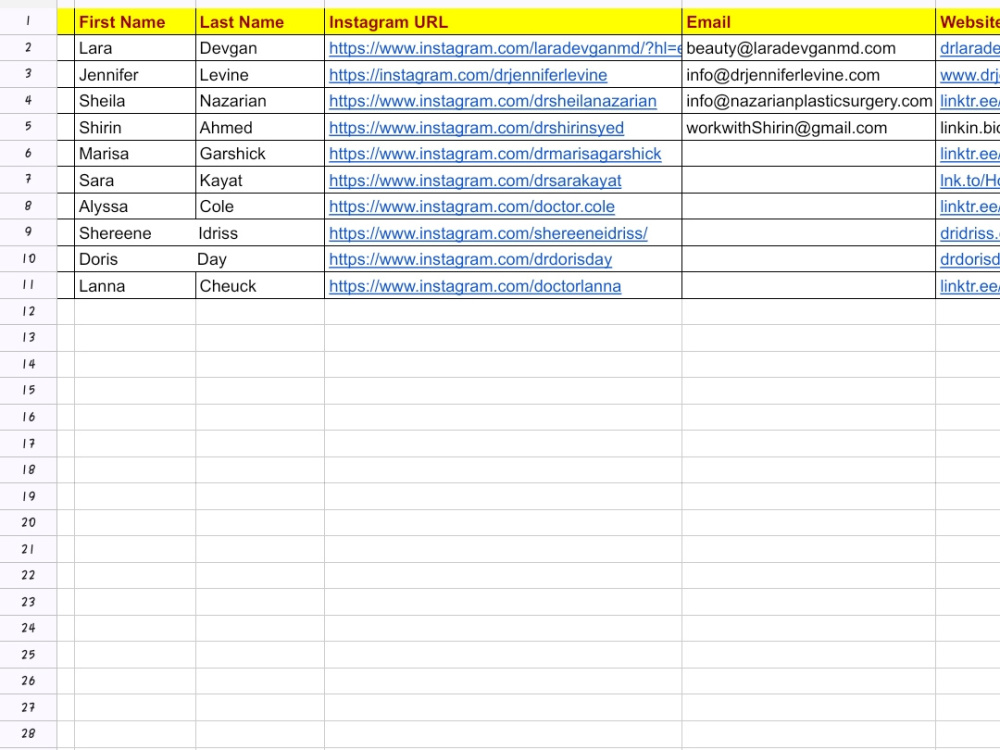Select the info@nazarianplasticsurgery.com cell
This screenshot has width=1000, height=750.
click(x=809, y=101)
